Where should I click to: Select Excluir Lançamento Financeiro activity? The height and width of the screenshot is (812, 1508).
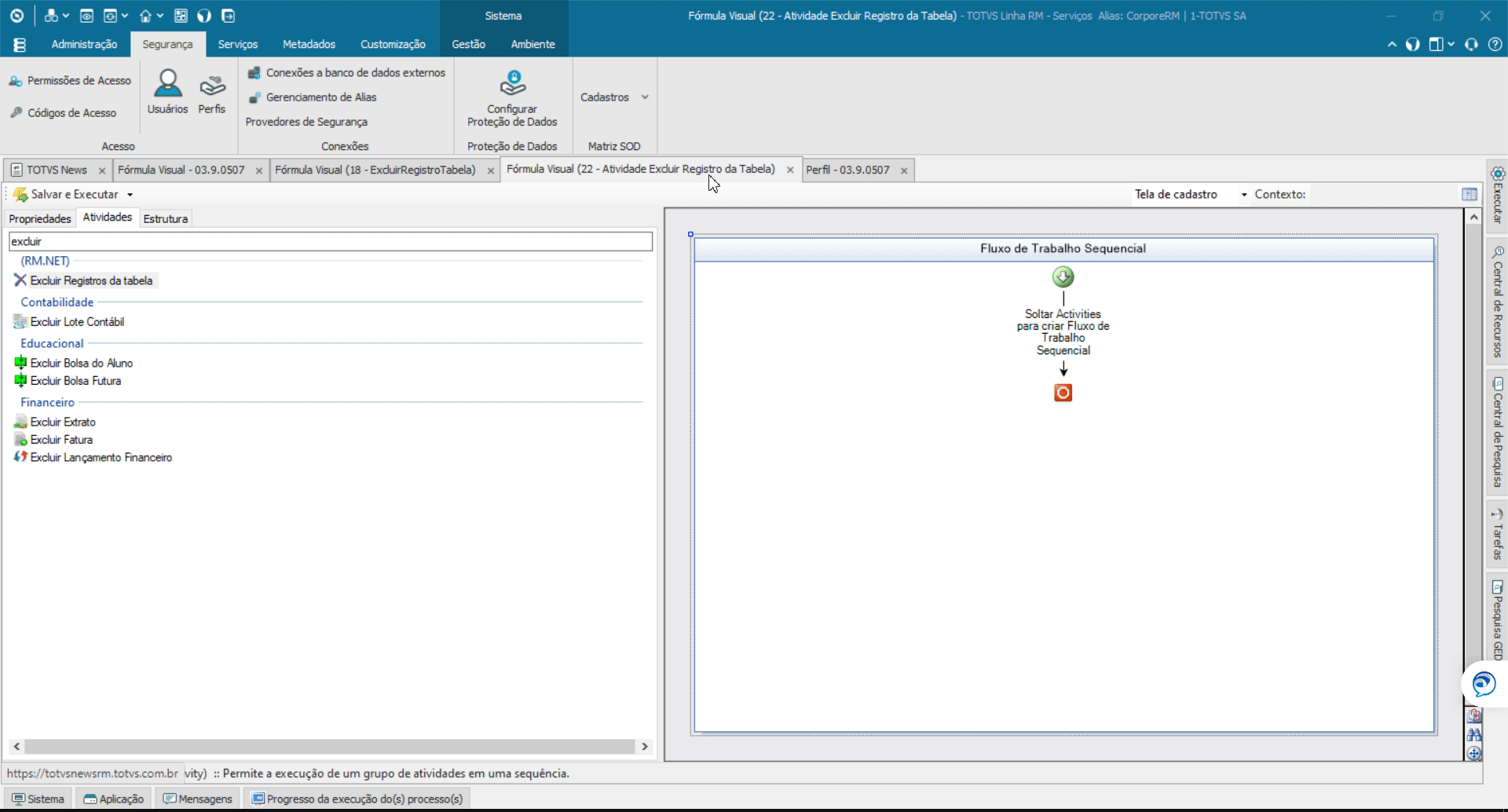click(101, 457)
